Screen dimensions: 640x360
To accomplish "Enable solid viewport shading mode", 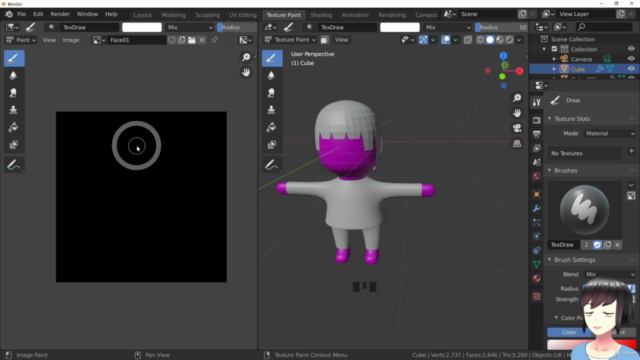I will (490, 40).
